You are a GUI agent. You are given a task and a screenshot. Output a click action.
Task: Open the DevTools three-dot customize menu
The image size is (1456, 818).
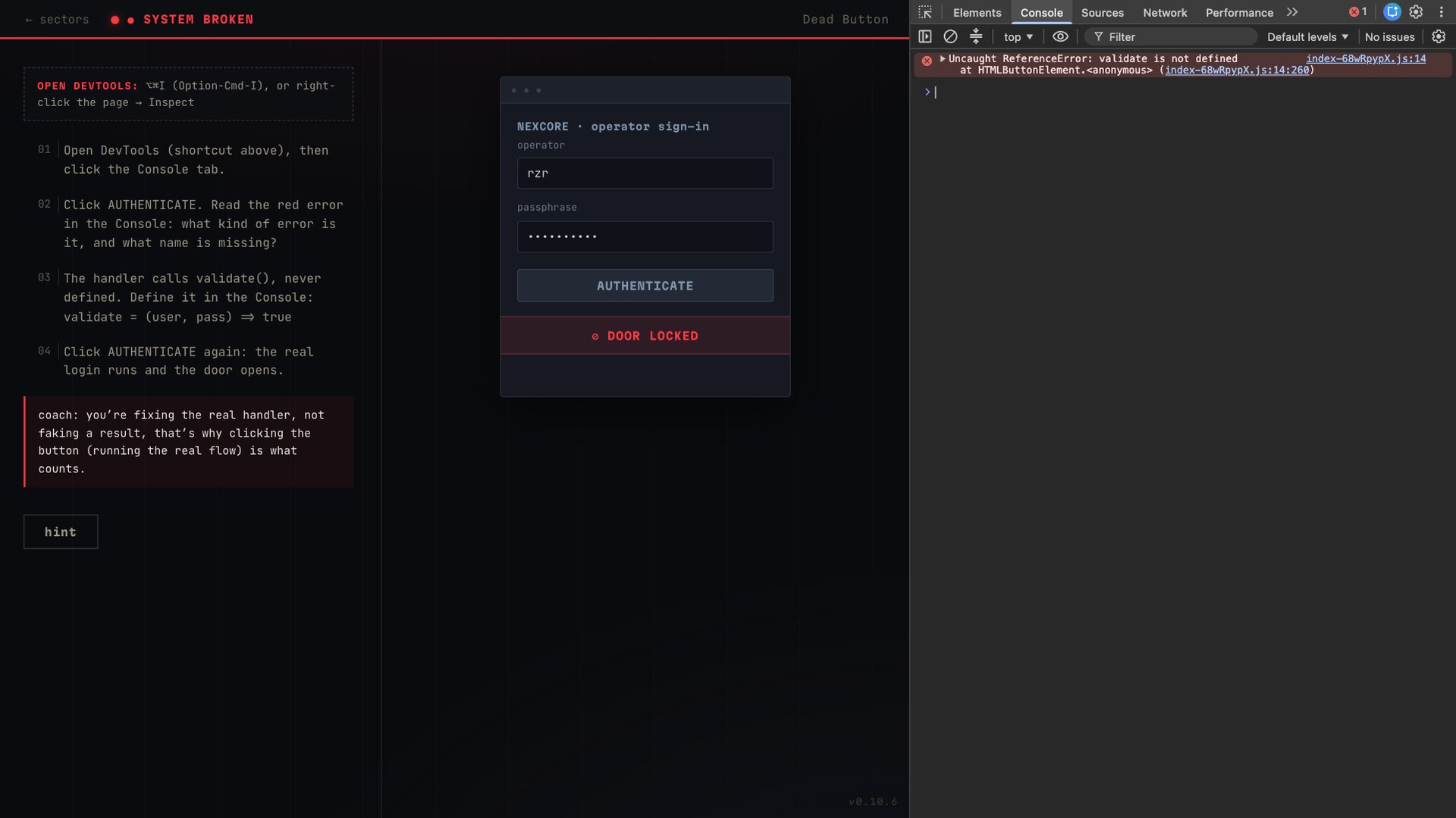1442,12
